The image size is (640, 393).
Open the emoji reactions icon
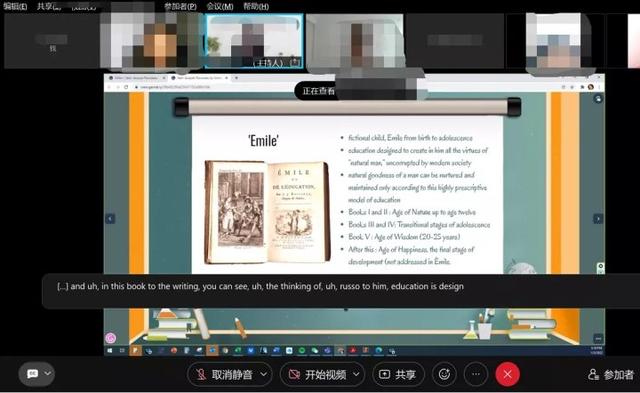444,374
